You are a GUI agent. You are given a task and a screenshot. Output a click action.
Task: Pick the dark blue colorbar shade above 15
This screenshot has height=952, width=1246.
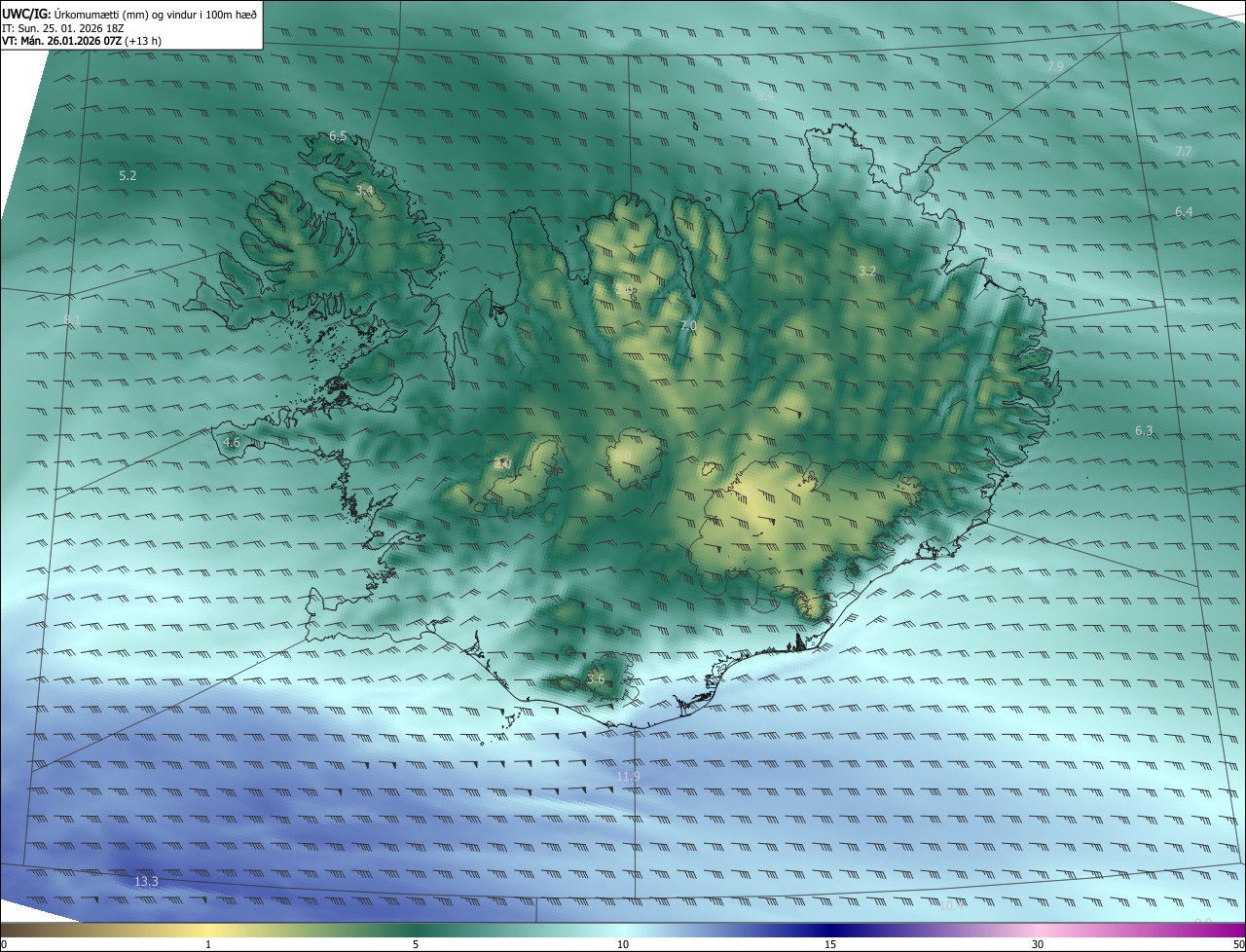click(830, 930)
